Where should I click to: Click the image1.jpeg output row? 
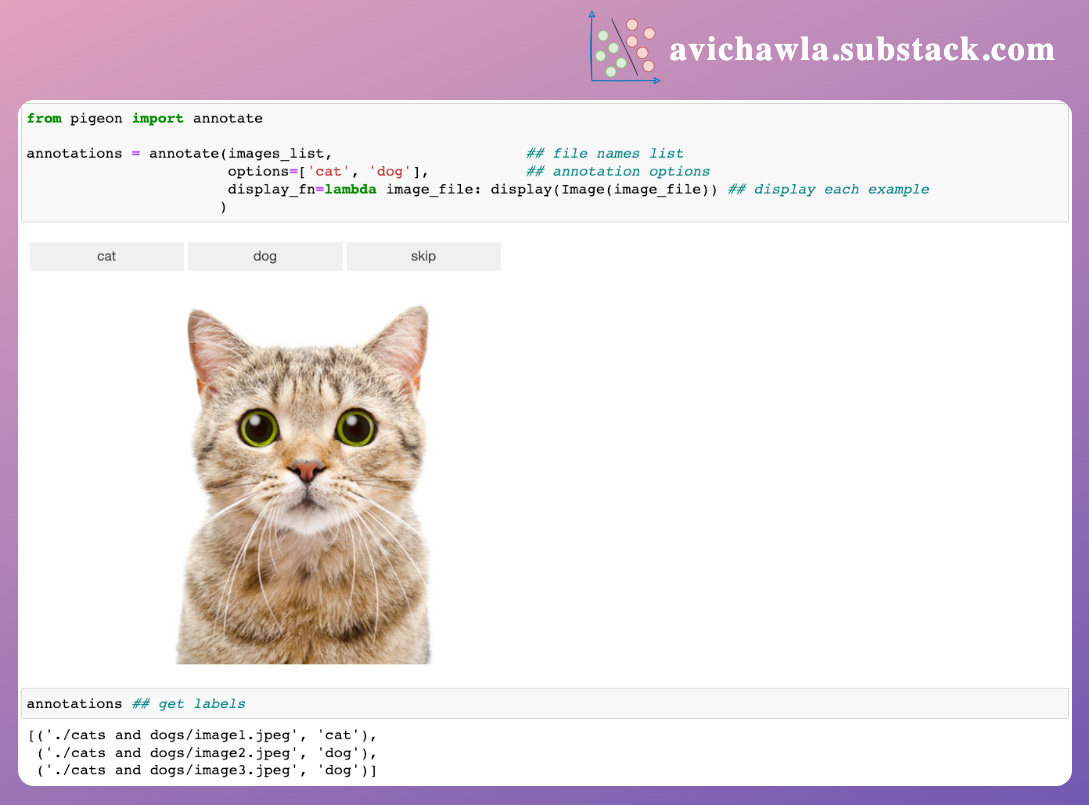coord(202,735)
